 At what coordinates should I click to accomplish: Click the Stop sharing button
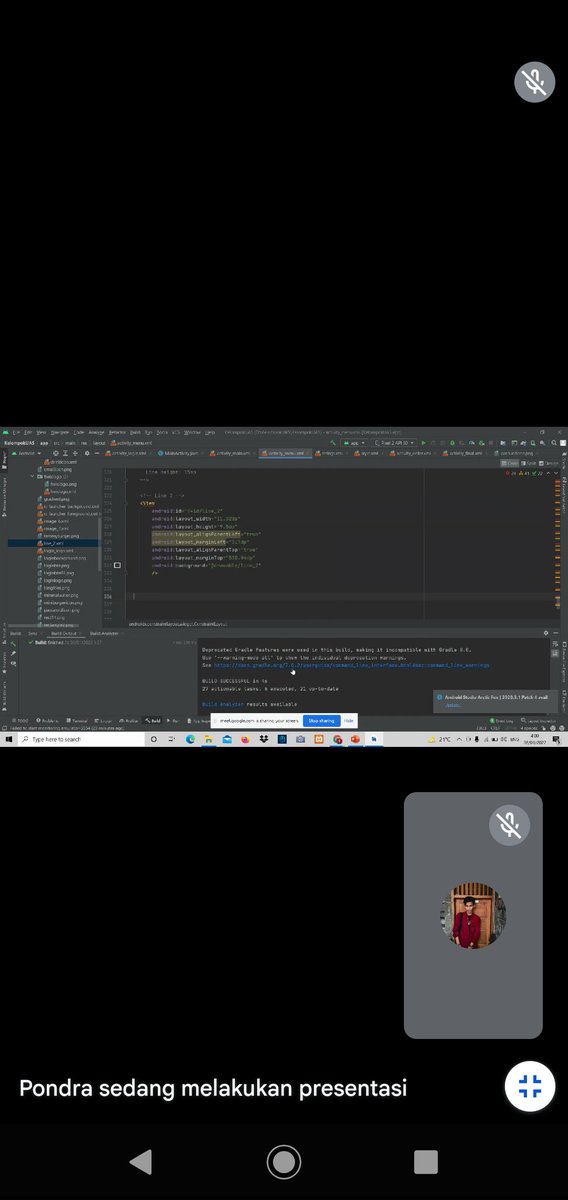(320, 720)
